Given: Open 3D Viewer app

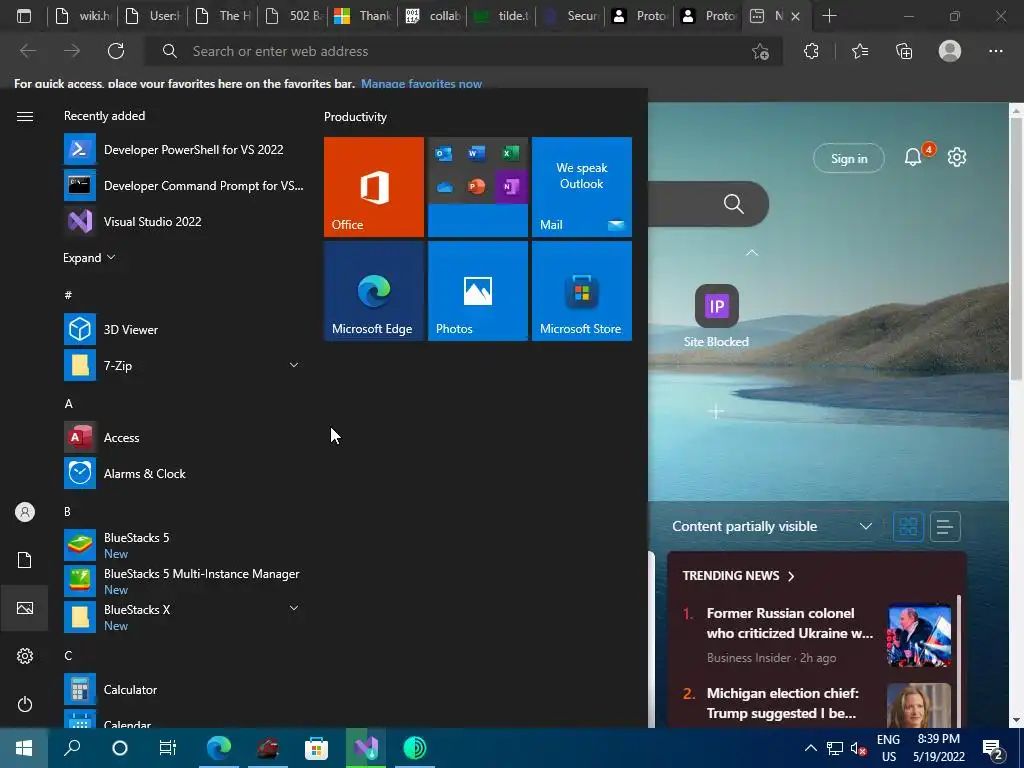Looking at the screenshot, I should [x=184, y=329].
